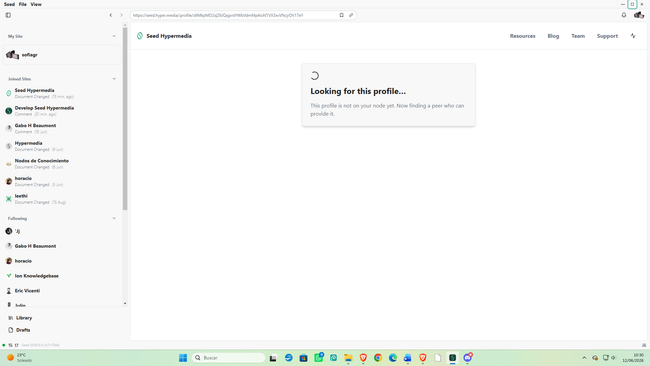Image resolution: width=650 pixels, height=366 pixels.
Task: Go to Team page
Action: [578, 36]
